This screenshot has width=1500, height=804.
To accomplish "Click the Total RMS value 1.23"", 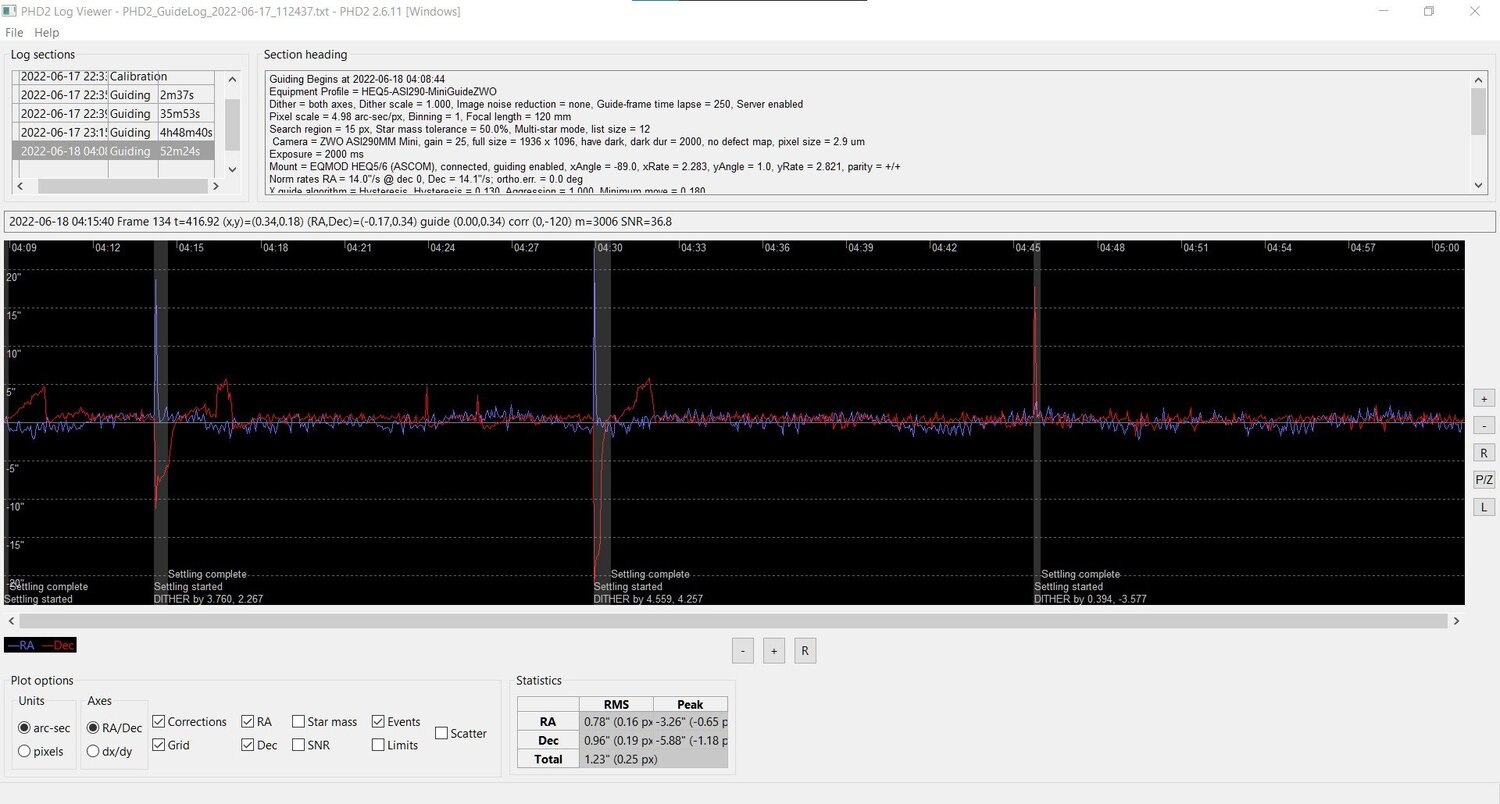I will 616,759.
